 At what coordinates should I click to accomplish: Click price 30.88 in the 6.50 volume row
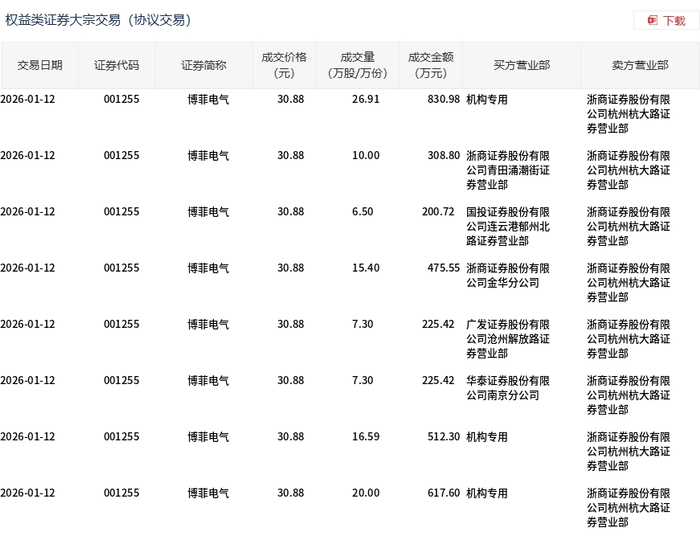[291, 212]
